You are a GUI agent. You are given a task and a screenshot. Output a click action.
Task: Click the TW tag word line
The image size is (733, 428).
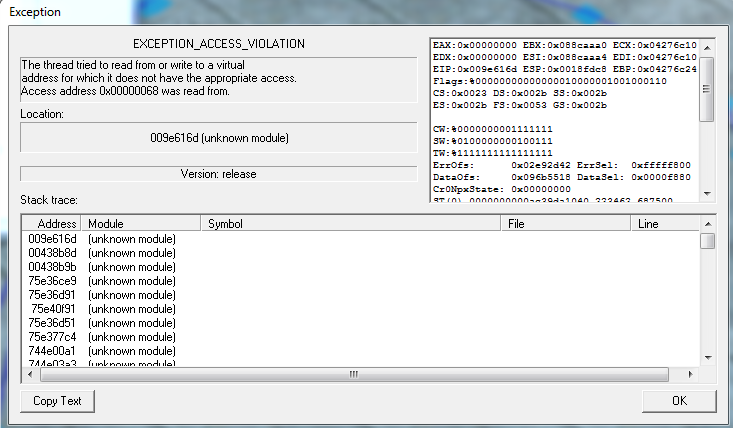coord(493,153)
